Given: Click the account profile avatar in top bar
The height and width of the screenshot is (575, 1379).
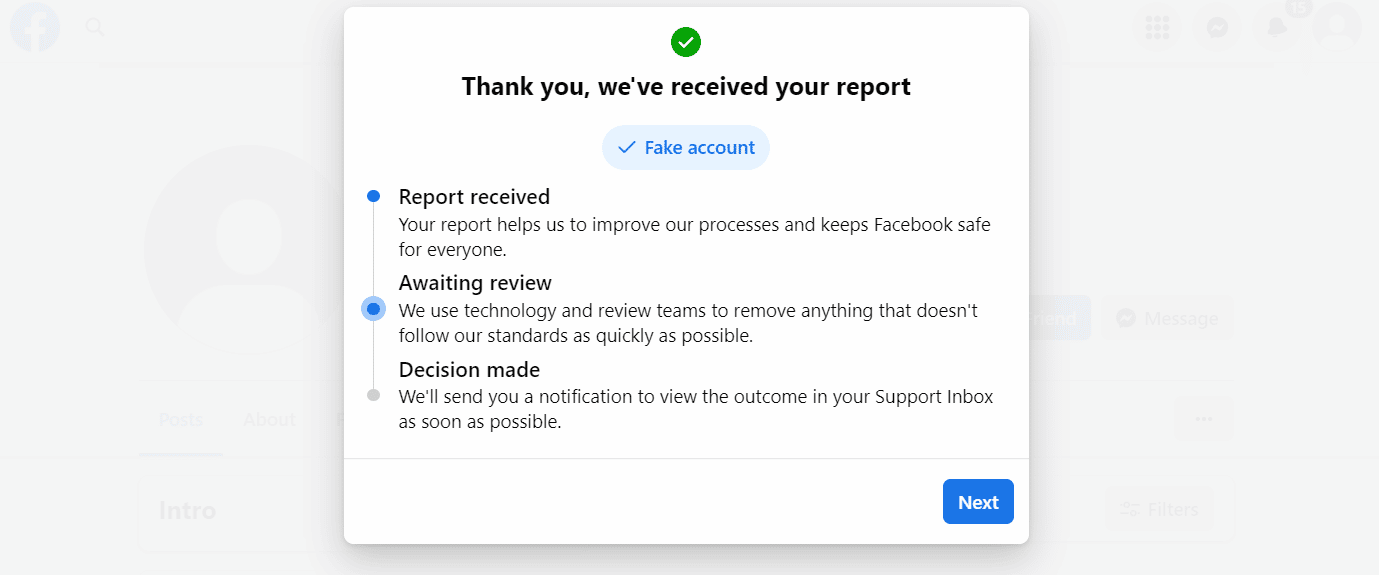Looking at the screenshot, I should click(x=1337, y=27).
